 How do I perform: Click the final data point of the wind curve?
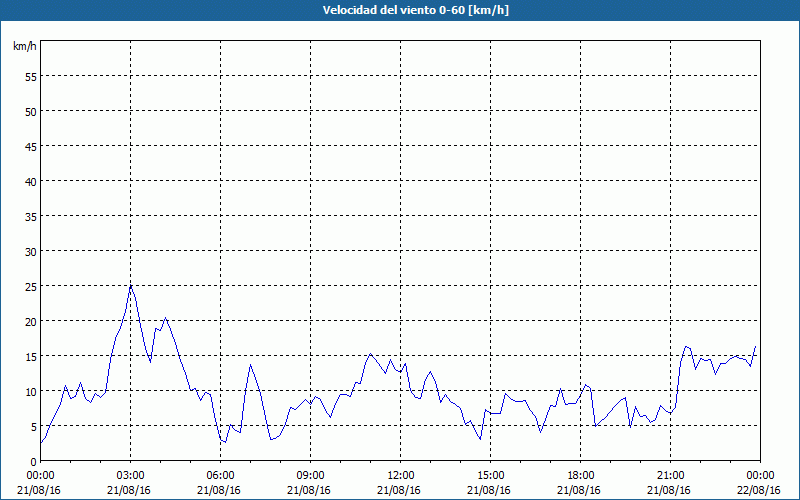click(755, 346)
